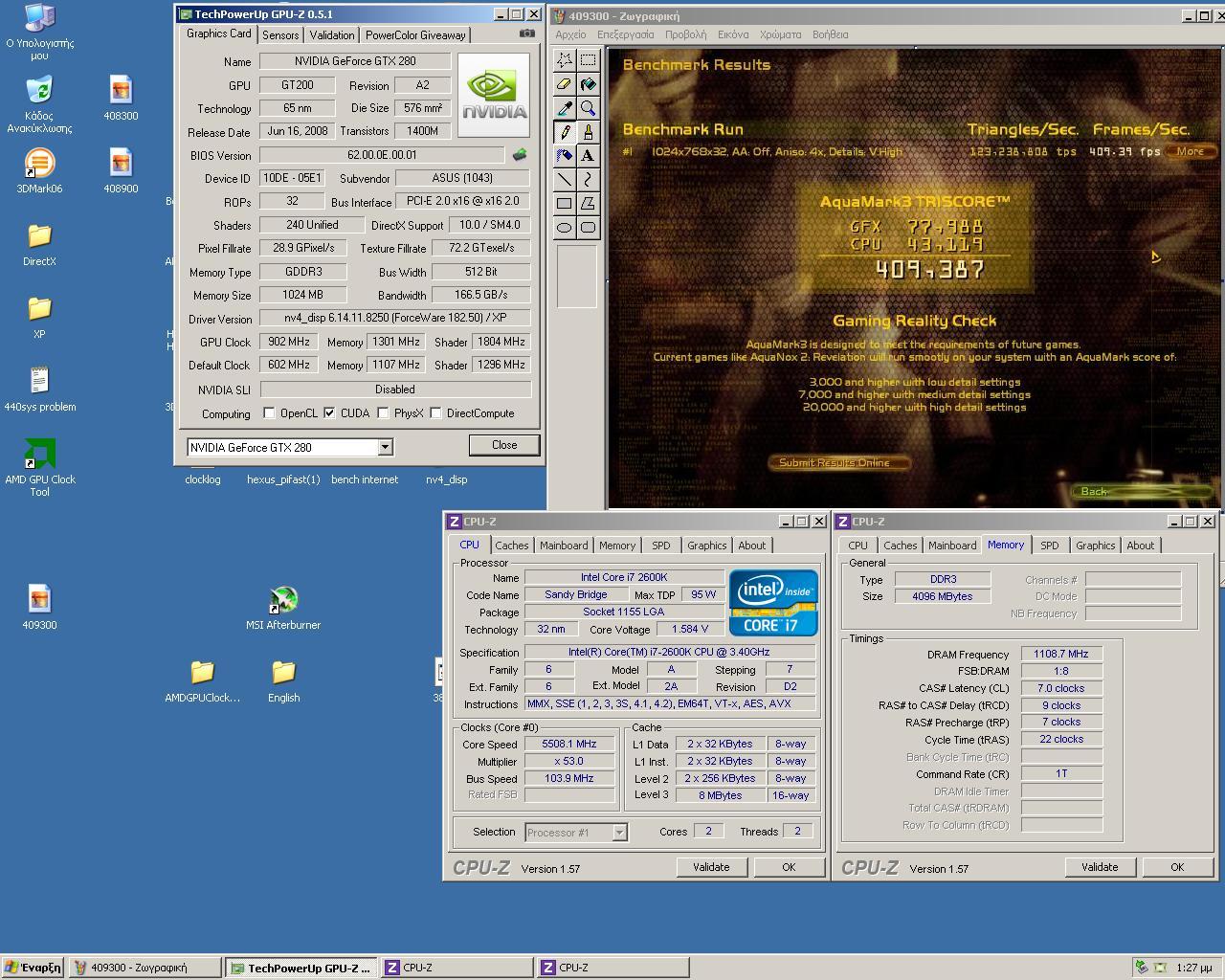
Task: Open the GPU selection dropdown in GPU-Z
Action: pos(385,447)
